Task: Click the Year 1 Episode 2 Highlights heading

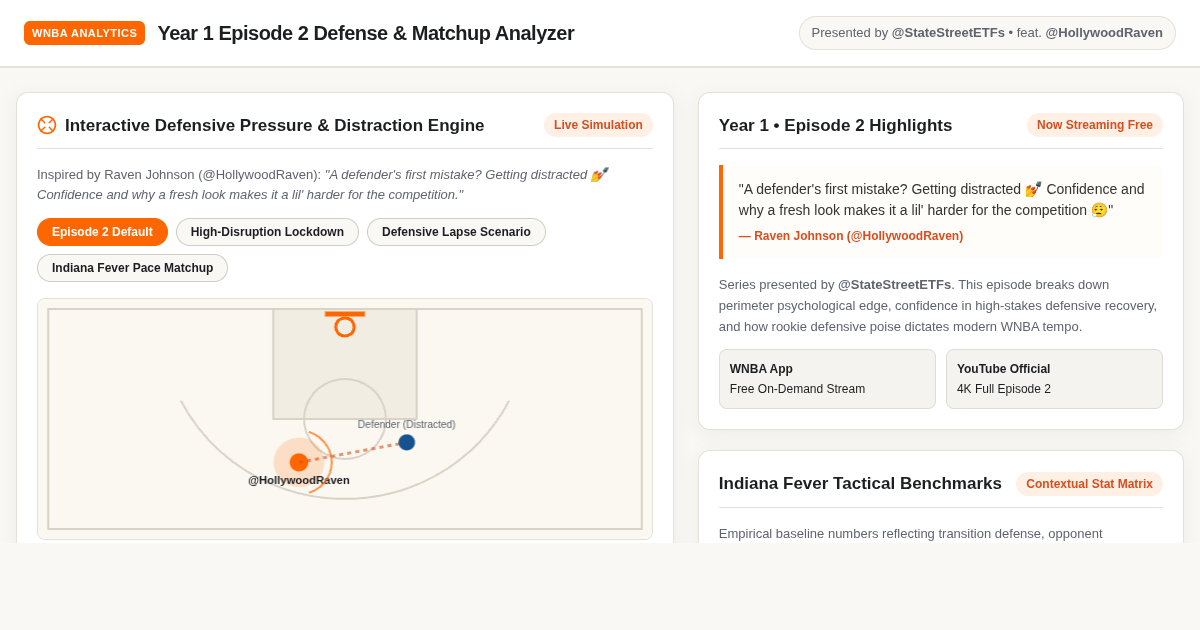Action: coord(835,126)
